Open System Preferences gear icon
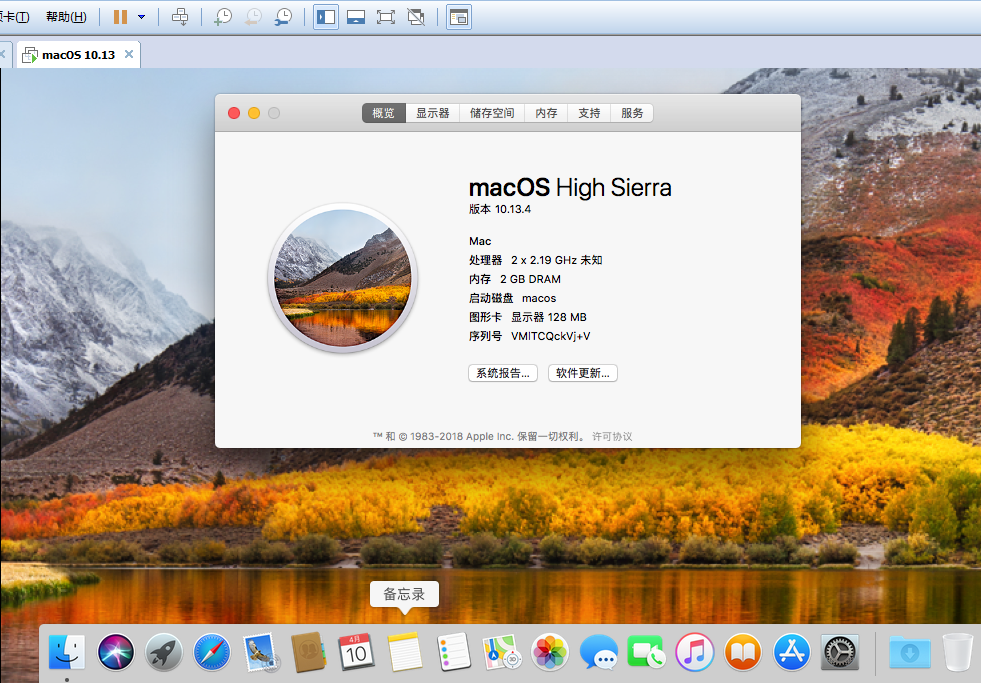Viewport: 981px width, 683px height. tap(840, 652)
